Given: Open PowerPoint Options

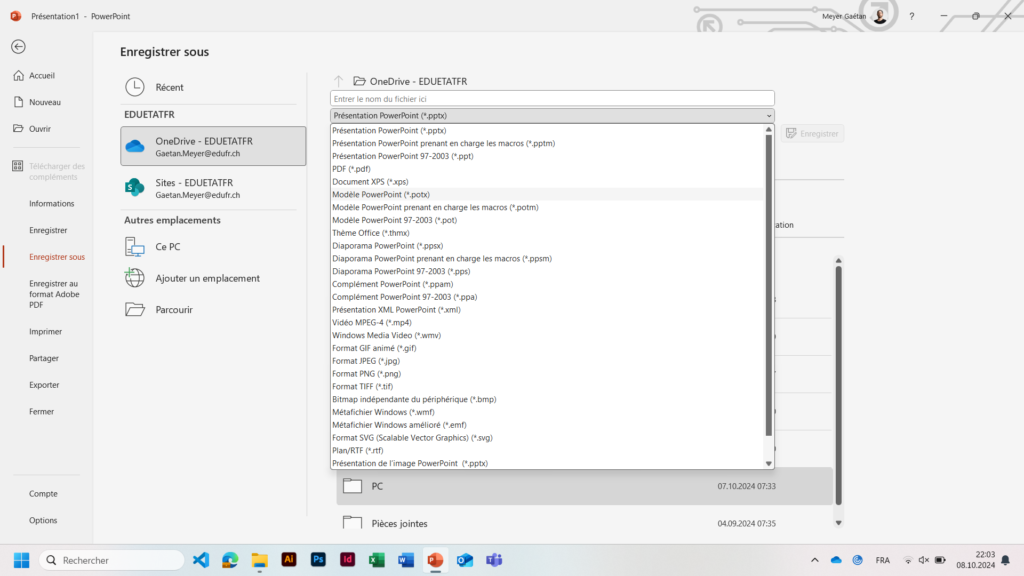Looking at the screenshot, I should point(43,521).
